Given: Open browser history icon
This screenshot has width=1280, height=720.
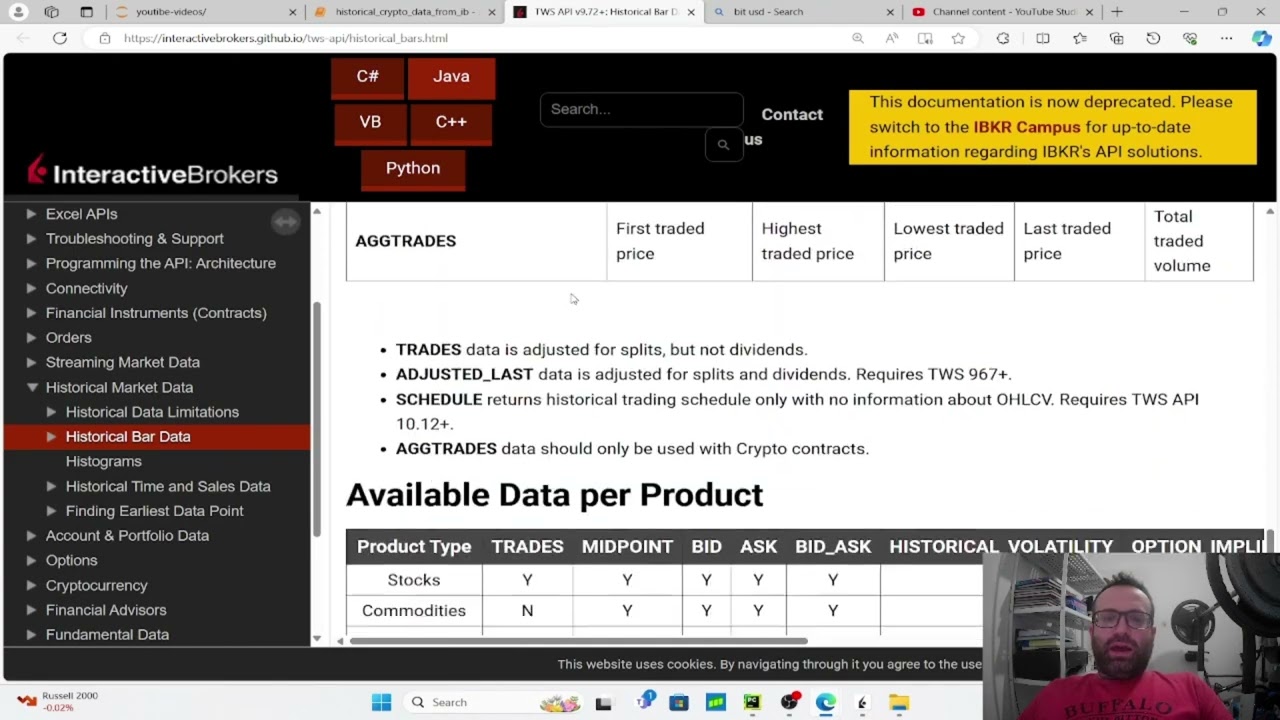Looking at the screenshot, I should point(1153,38).
